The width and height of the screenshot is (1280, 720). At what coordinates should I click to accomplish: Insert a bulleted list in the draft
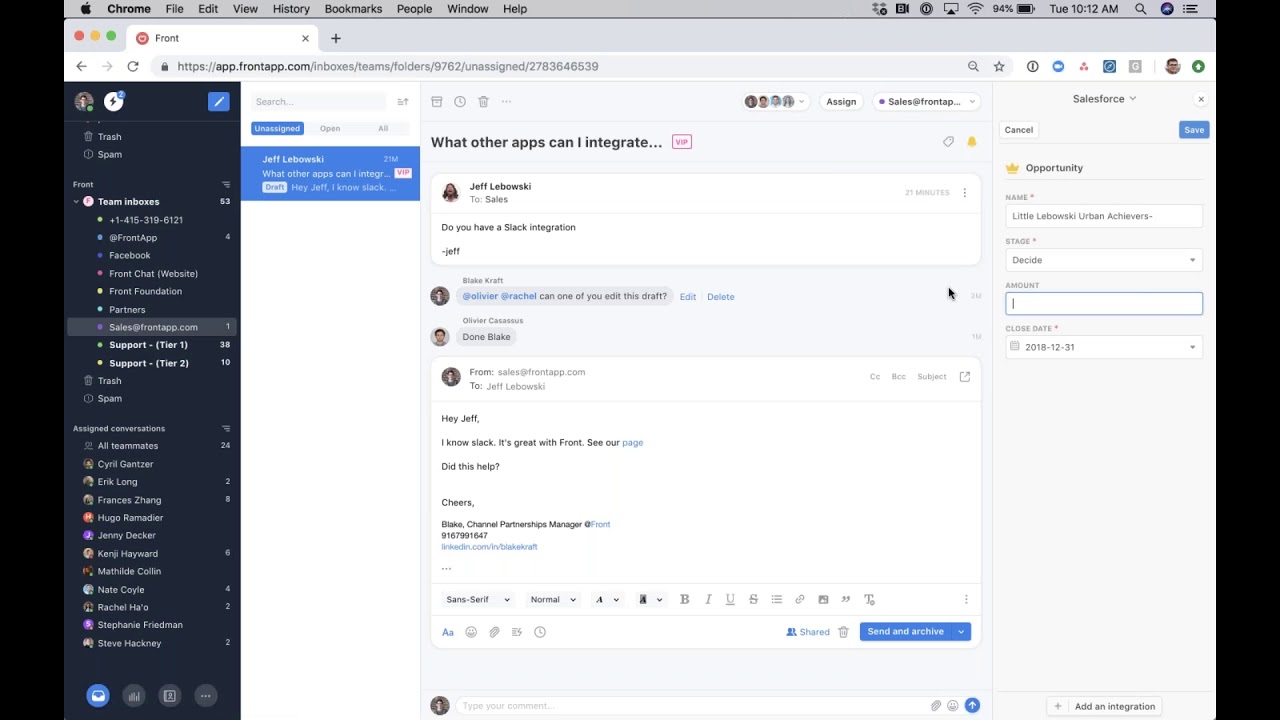point(776,599)
